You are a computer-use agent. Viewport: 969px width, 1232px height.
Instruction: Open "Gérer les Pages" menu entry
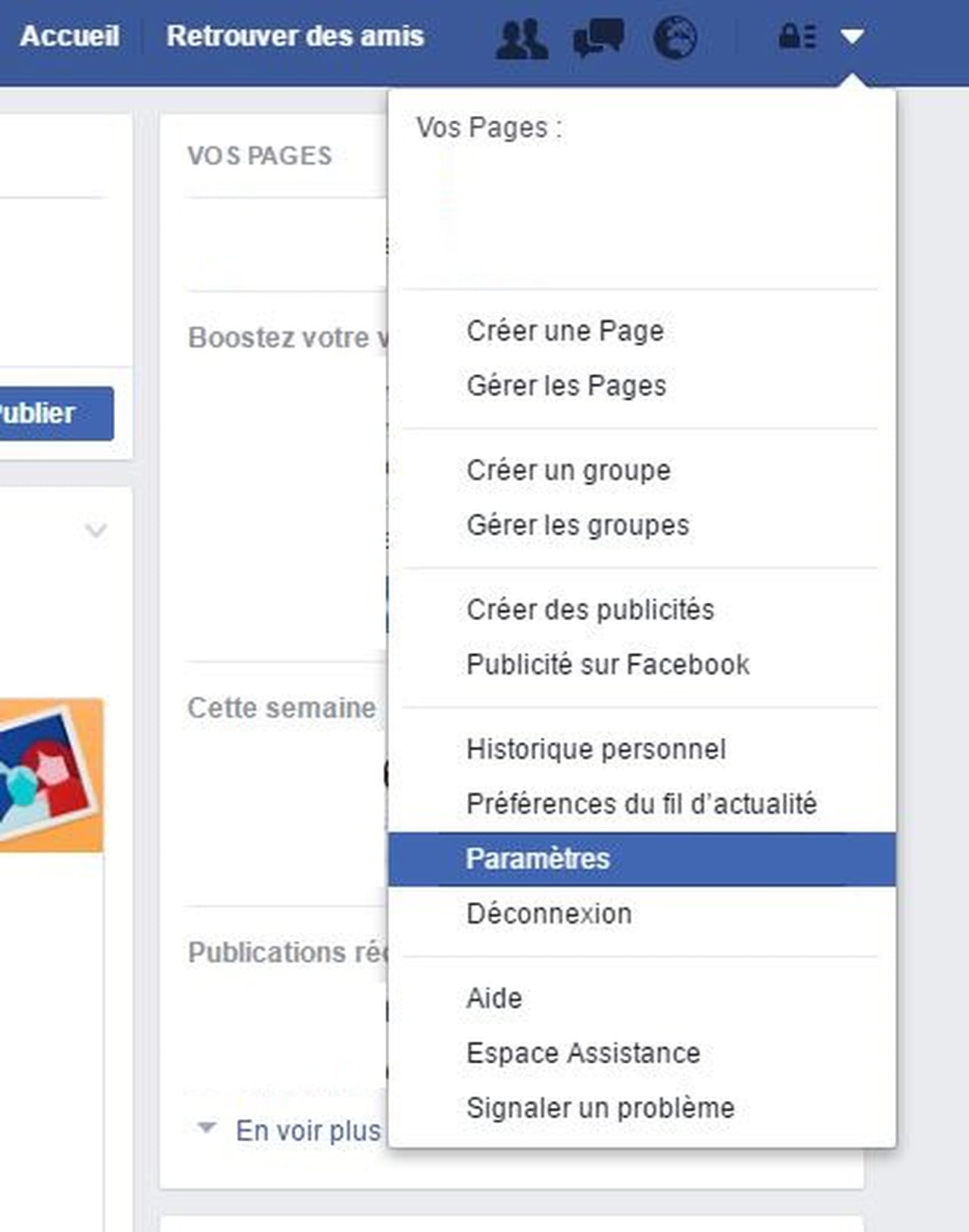coord(566,386)
